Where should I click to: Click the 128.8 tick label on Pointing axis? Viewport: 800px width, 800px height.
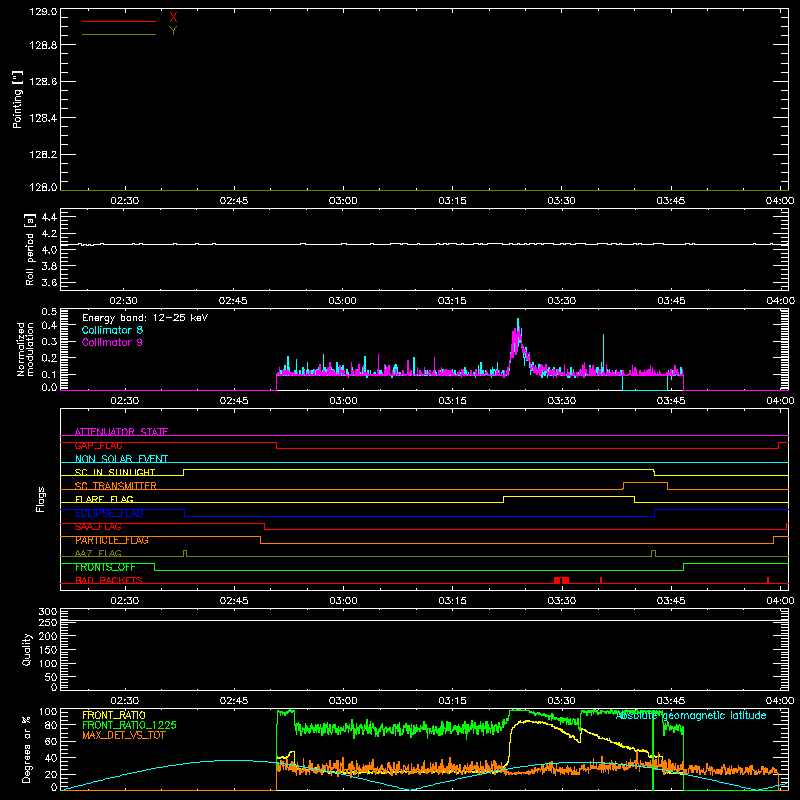[43, 45]
